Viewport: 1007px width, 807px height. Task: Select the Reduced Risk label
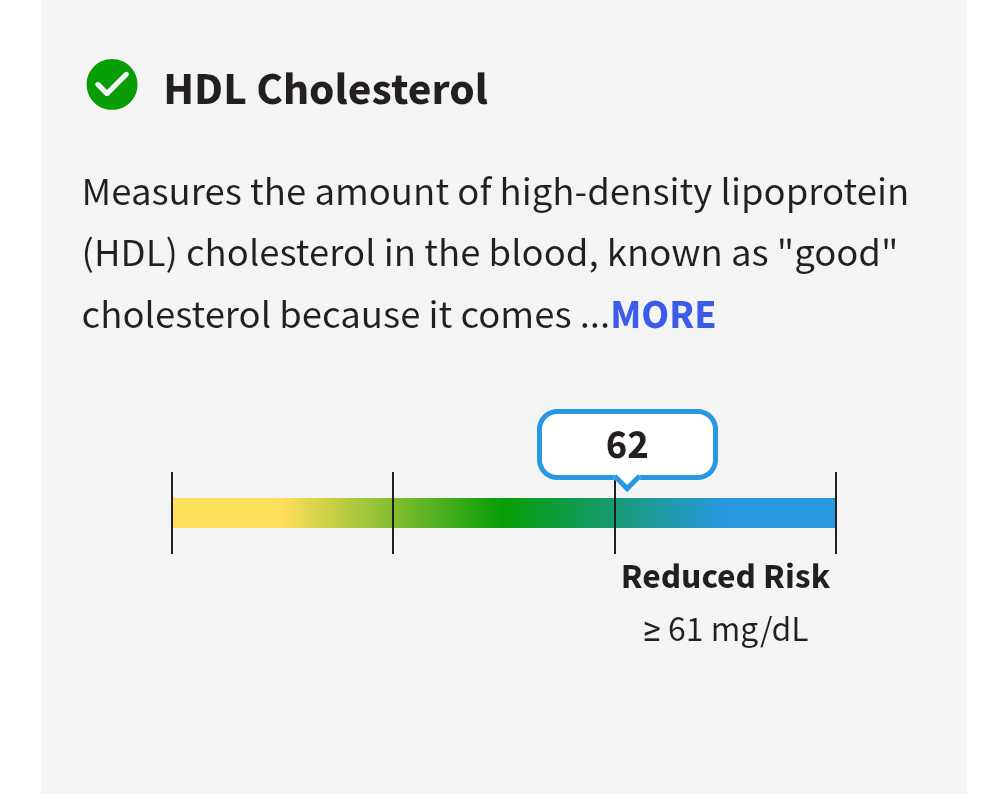[725, 577]
